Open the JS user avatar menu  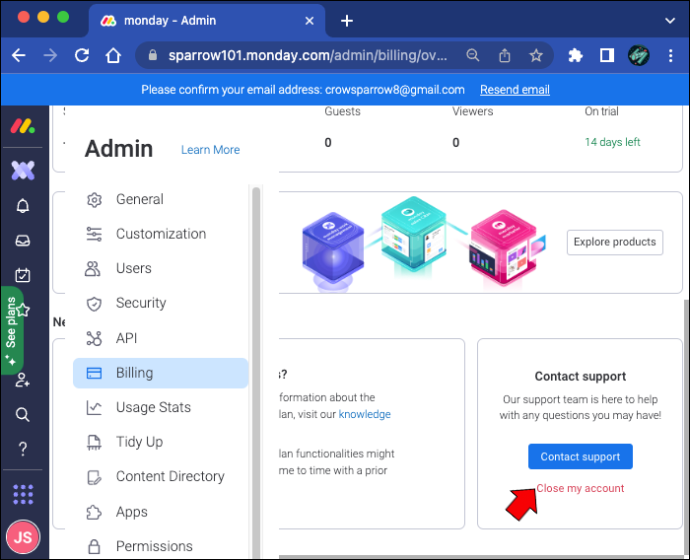[23, 537]
